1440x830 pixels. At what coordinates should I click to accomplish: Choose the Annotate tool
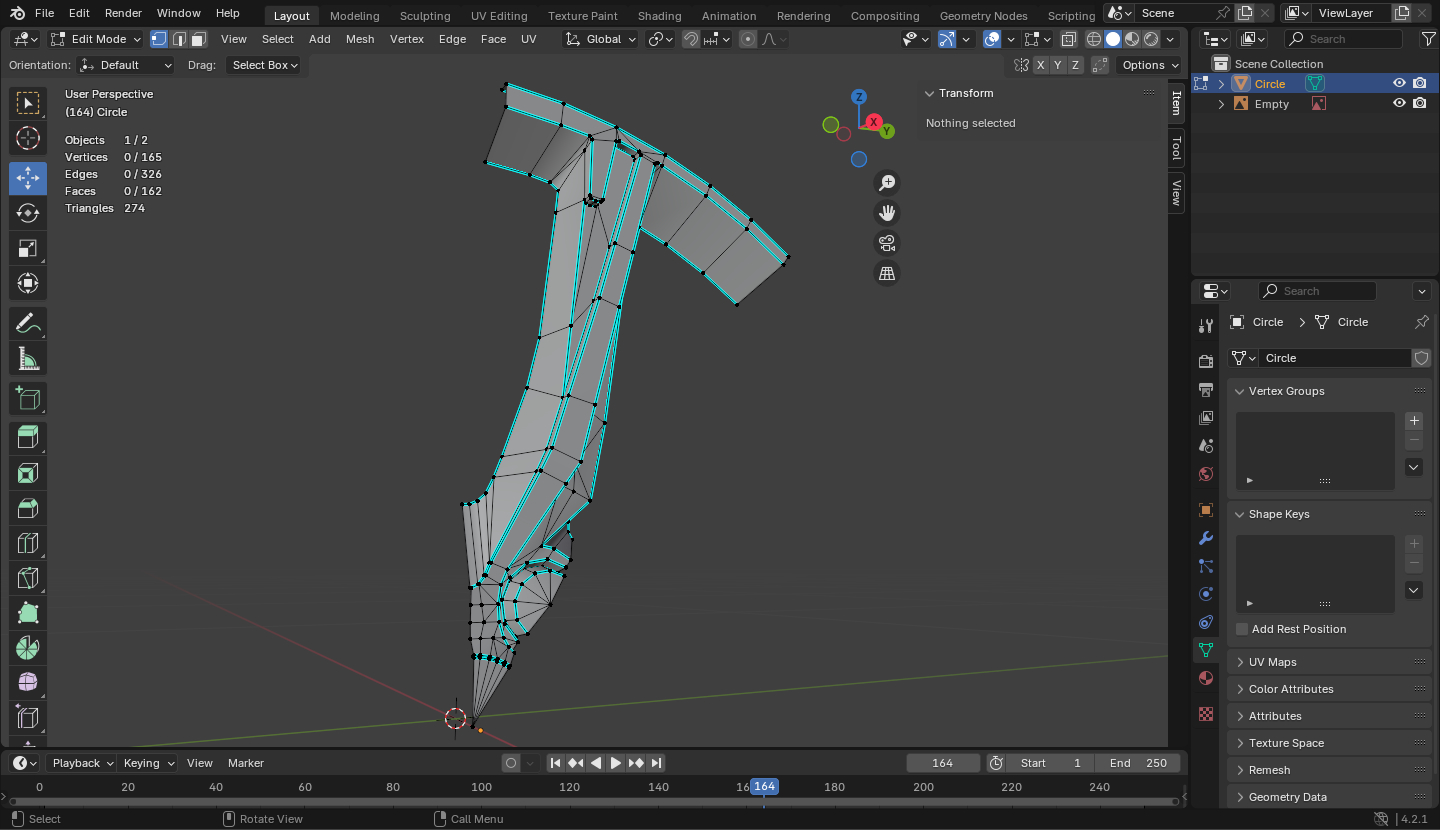coord(28,323)
